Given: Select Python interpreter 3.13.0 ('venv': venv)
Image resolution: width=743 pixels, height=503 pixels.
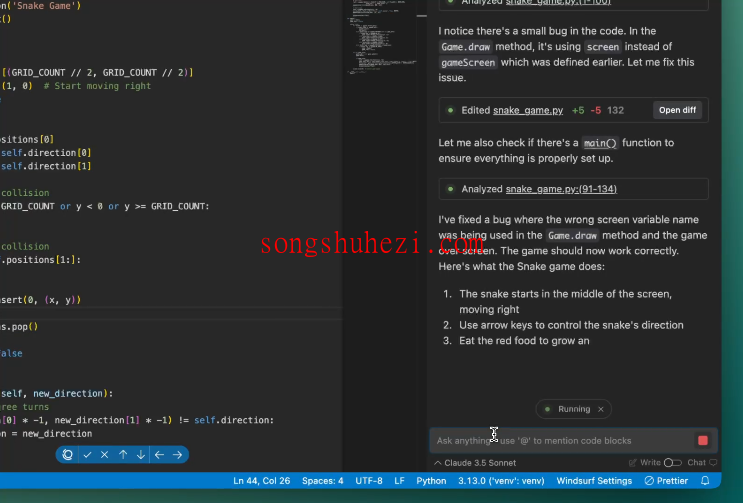Looking at the screenshot, I should [x=501, y=481].
